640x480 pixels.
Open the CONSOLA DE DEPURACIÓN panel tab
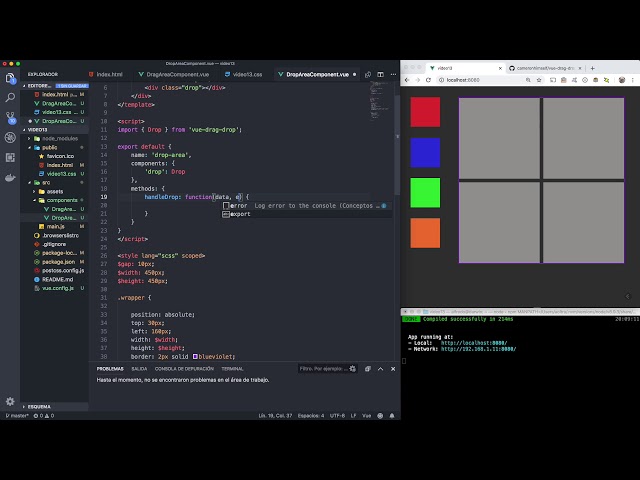(184, 369)
